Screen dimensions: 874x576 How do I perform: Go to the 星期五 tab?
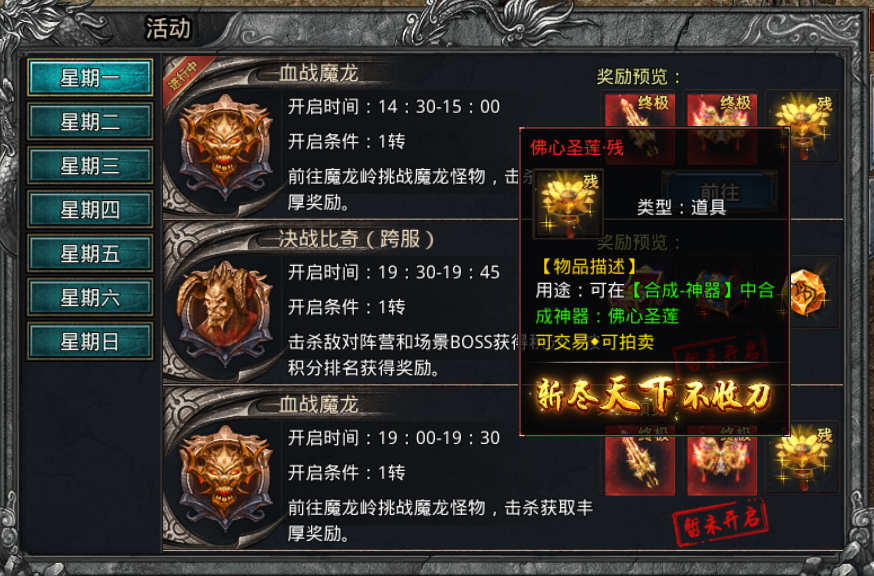pos(90,253)
